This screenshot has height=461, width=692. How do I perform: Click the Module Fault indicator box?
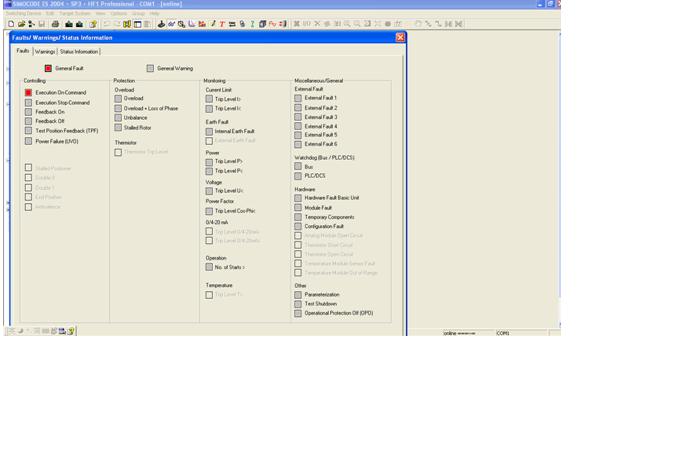[x=298, y=207]
